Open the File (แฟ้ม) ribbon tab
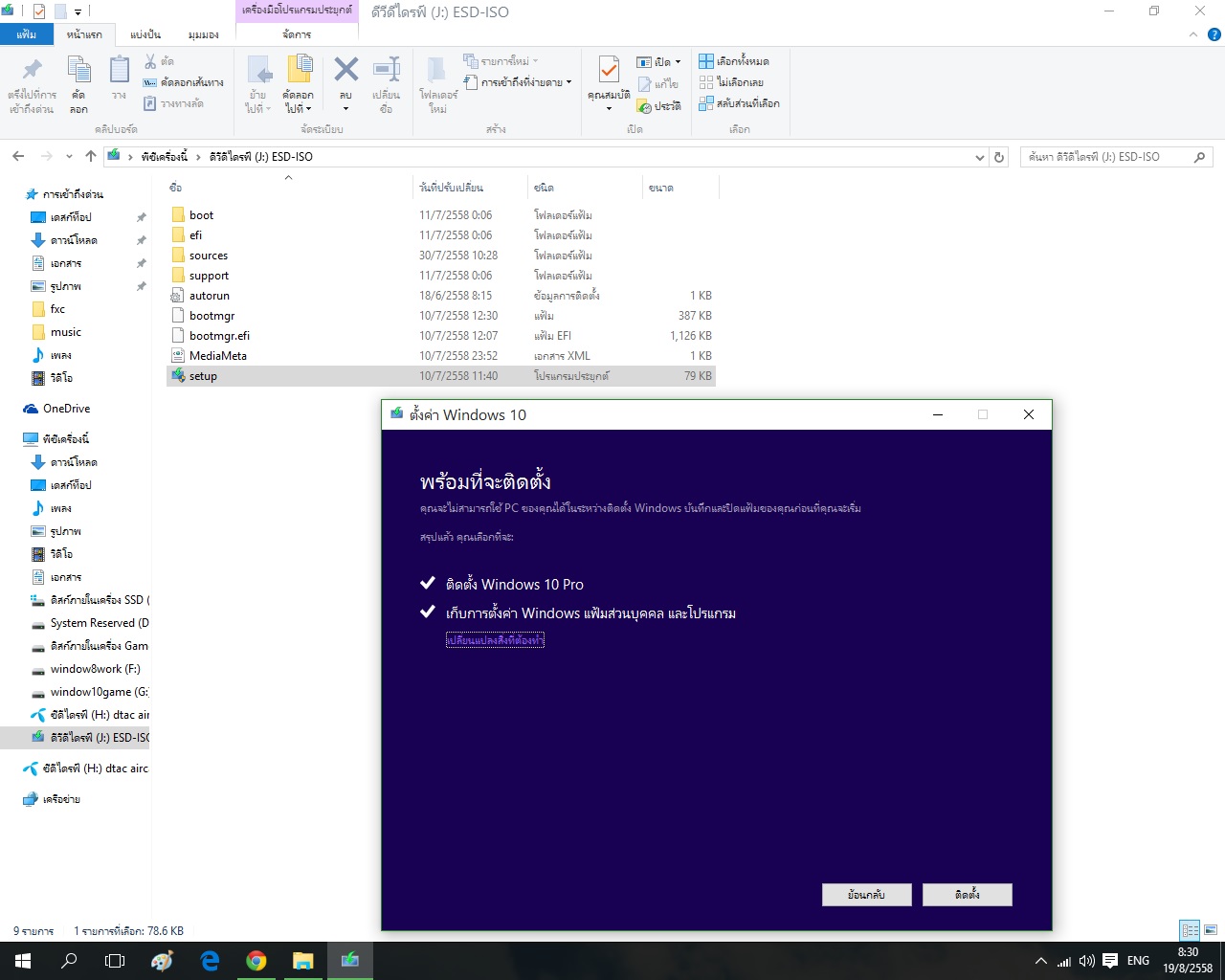This screenshot has height=980, width=1225. pos(26,34)
